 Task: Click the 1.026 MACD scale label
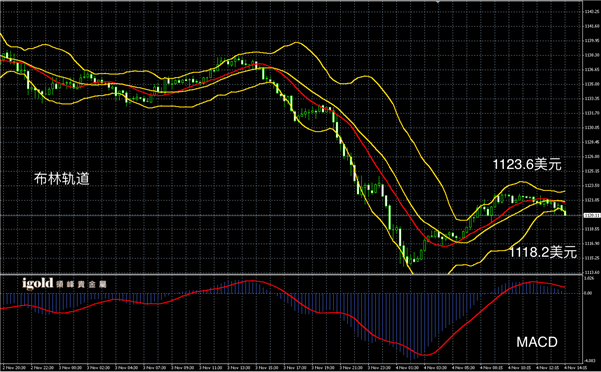[x=588, y=279]
